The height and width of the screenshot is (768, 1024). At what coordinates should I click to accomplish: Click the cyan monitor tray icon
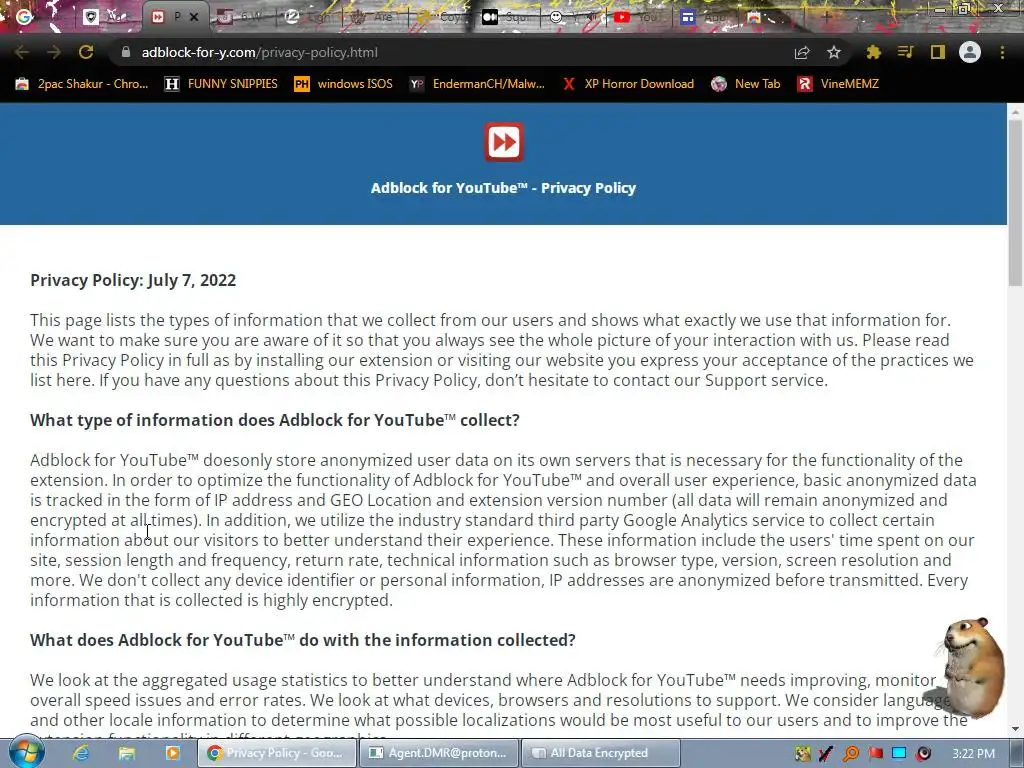pos(899,754)
